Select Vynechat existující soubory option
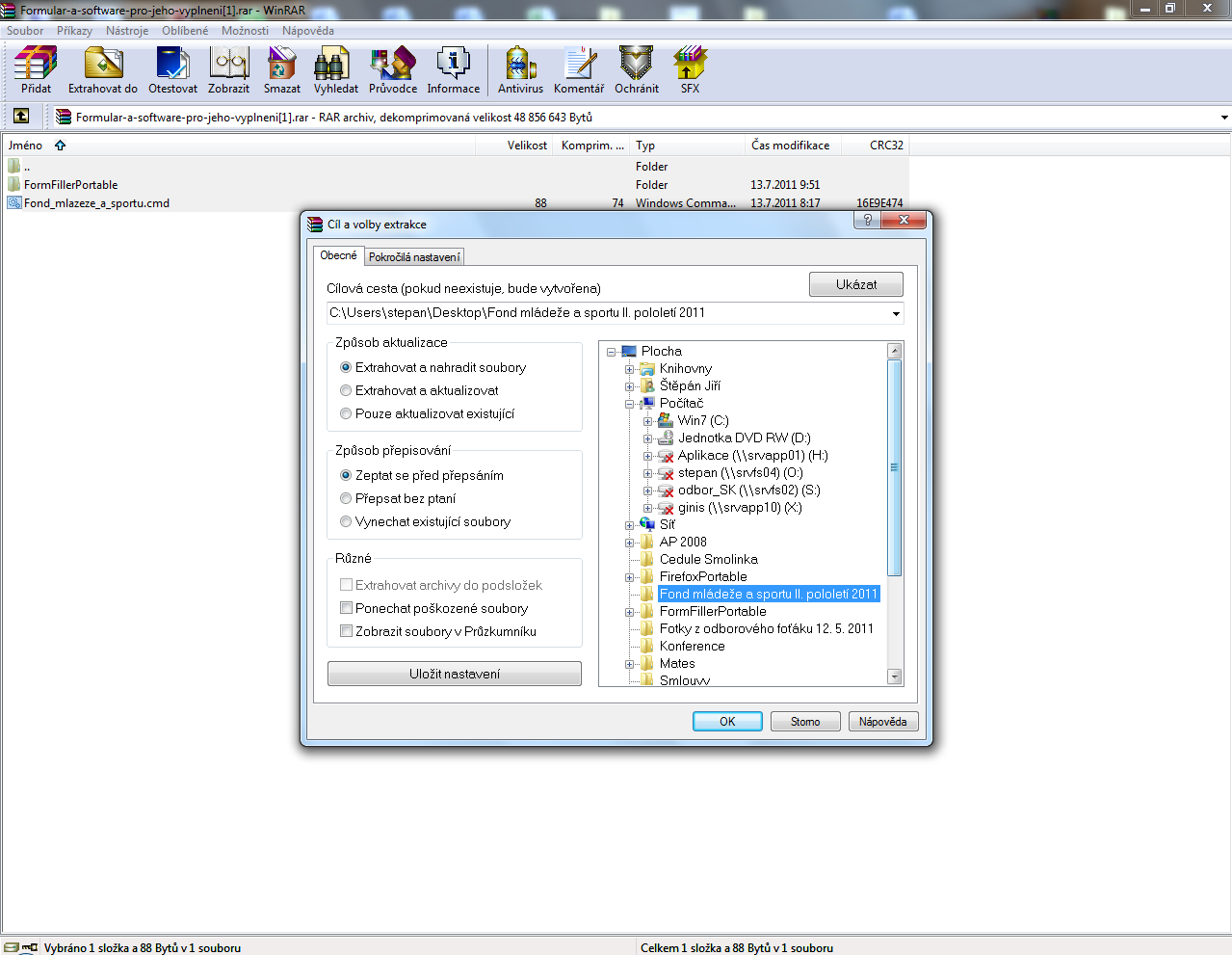The height and width of the screenshot is (955, 1232). tap(346, 521)
